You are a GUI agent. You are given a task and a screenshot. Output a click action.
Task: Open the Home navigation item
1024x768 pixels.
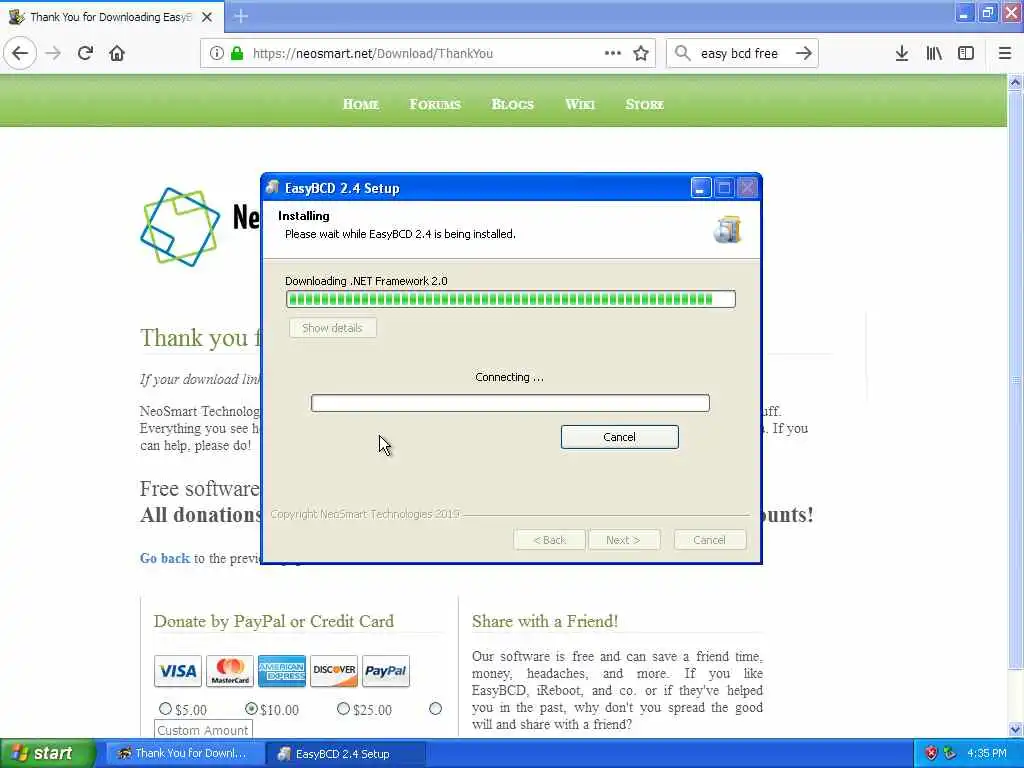361,104
